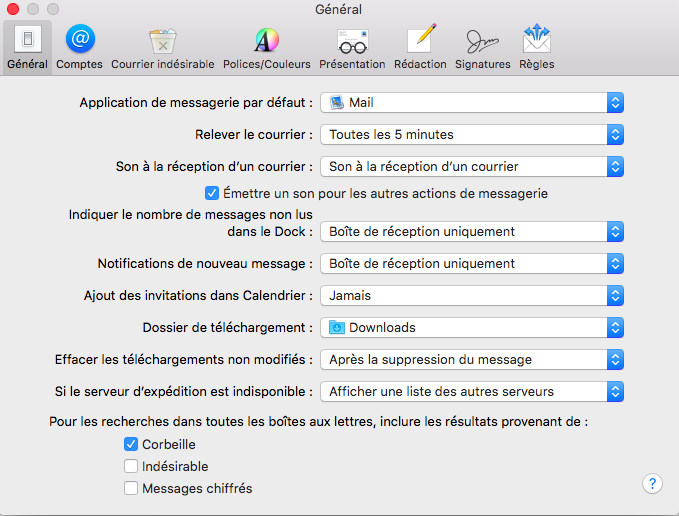
Task: Open the new message notifications dropdown
Action: pyautogui.click(x=472, y=263)
